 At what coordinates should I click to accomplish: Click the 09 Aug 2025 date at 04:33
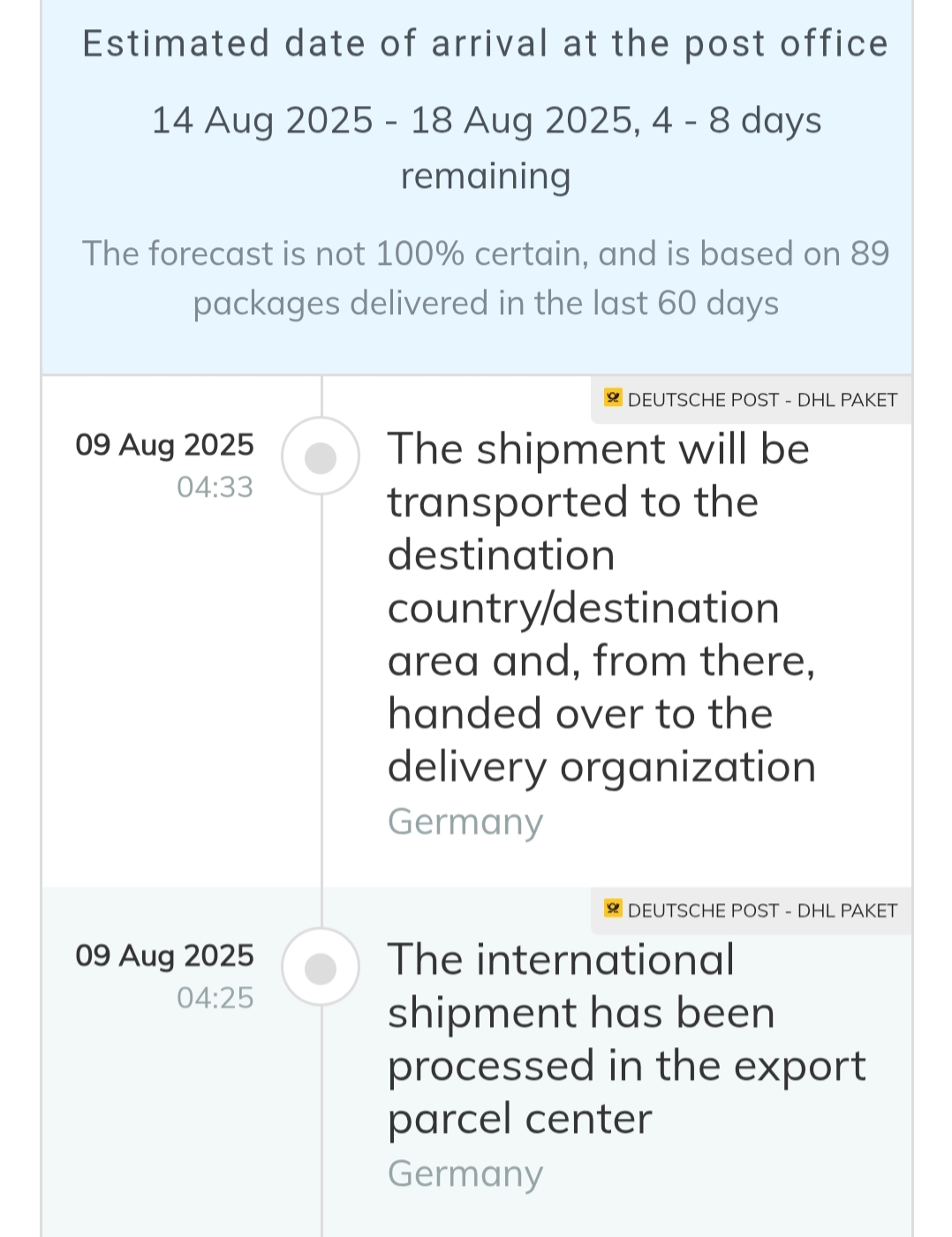pos(164,445)
